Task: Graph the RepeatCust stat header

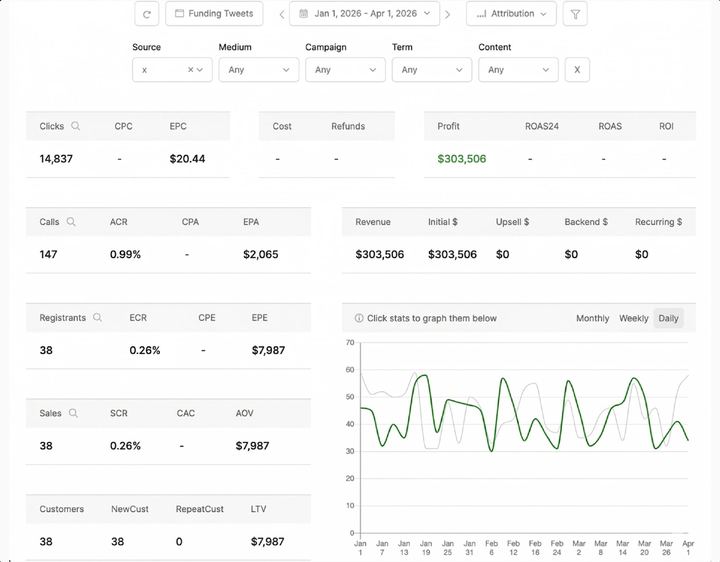Action: [x=199, y=509]
